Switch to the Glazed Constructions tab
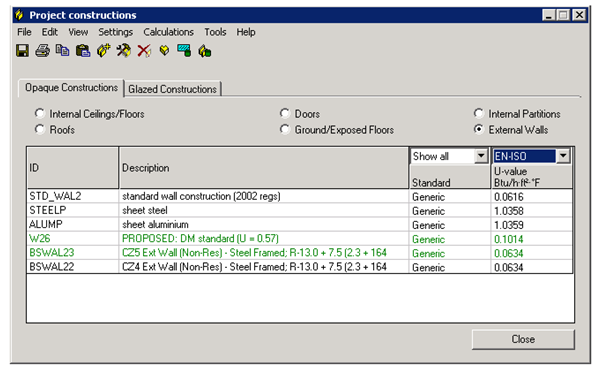Viewport: 601px width, 374px height. [172, 89]
